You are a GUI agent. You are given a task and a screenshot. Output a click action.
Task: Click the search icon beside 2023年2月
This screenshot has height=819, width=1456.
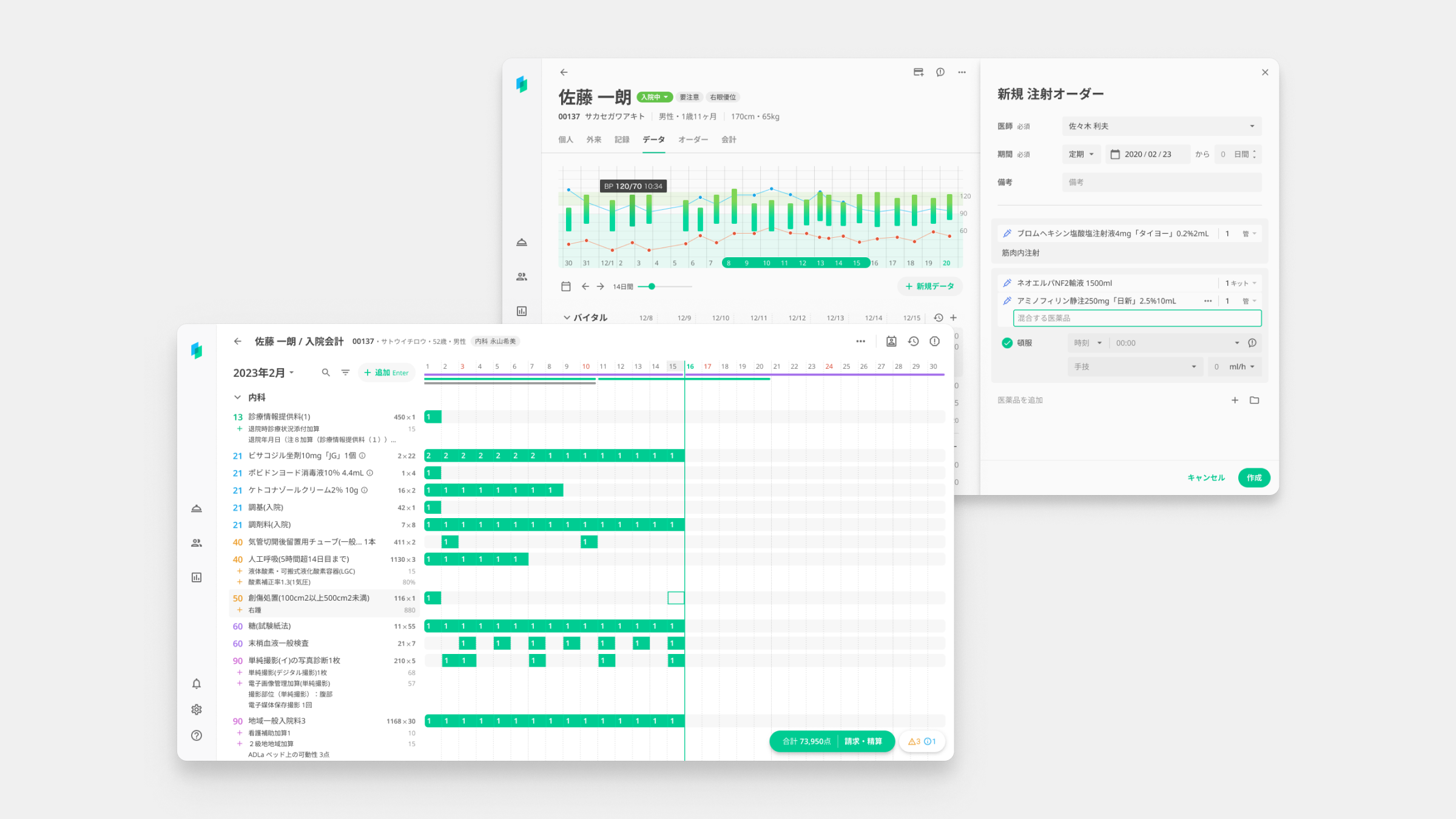point(326,372)
